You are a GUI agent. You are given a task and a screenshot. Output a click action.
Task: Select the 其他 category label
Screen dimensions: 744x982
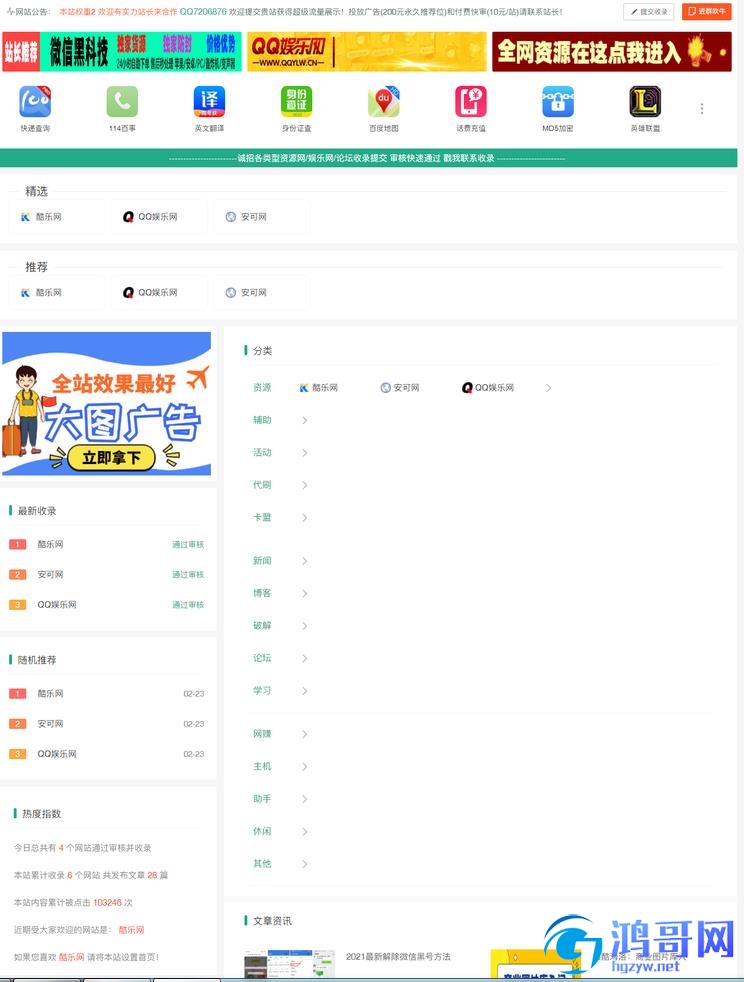(262, 864)
